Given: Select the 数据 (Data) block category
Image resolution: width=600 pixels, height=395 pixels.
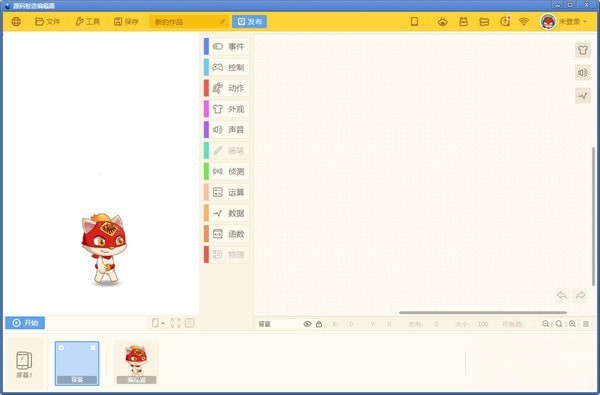Looking at the screenshot, I should [227, 213].
